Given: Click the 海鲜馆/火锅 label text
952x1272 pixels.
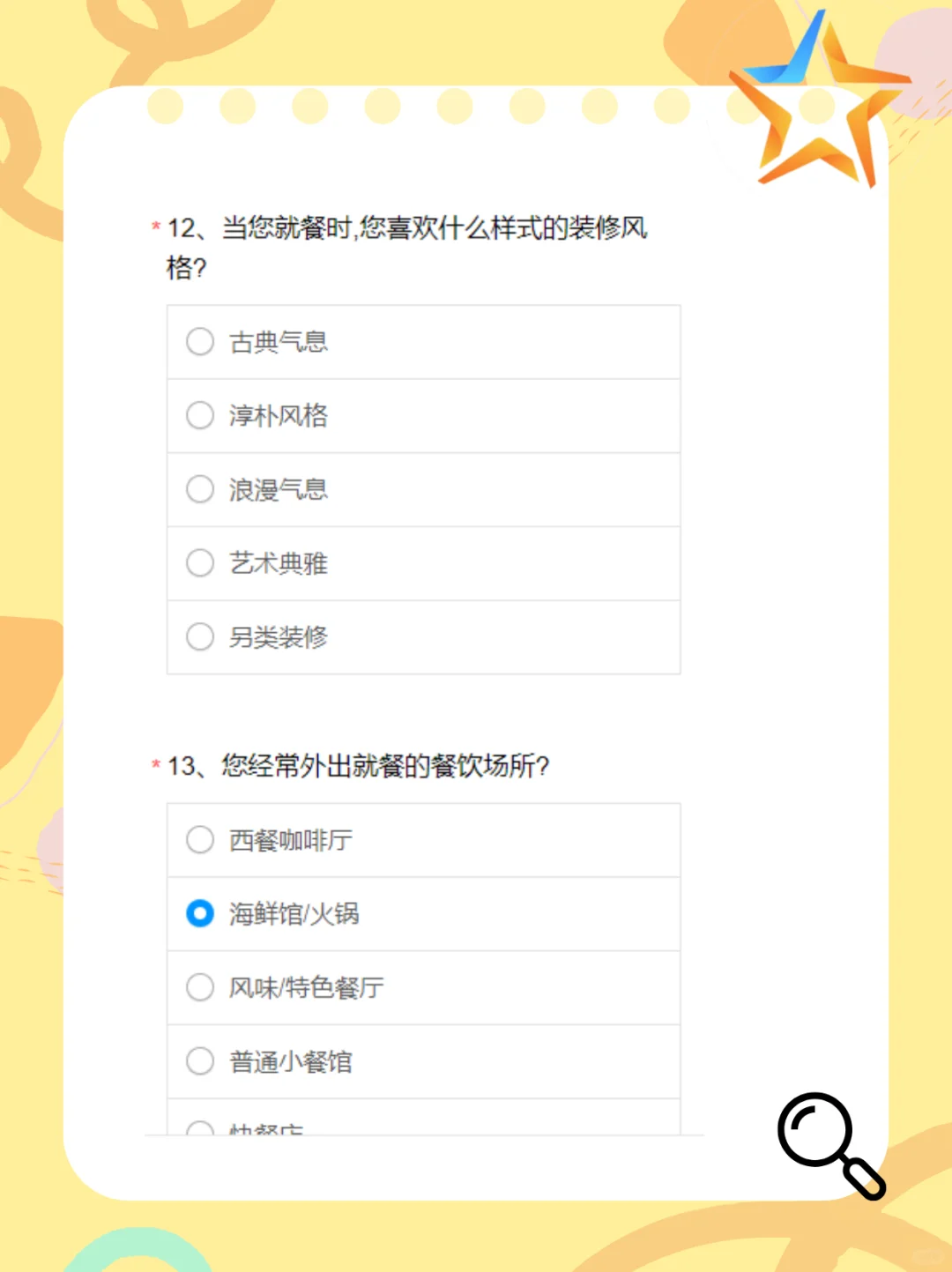Looking at the screenshot, I should click(294, 914).
